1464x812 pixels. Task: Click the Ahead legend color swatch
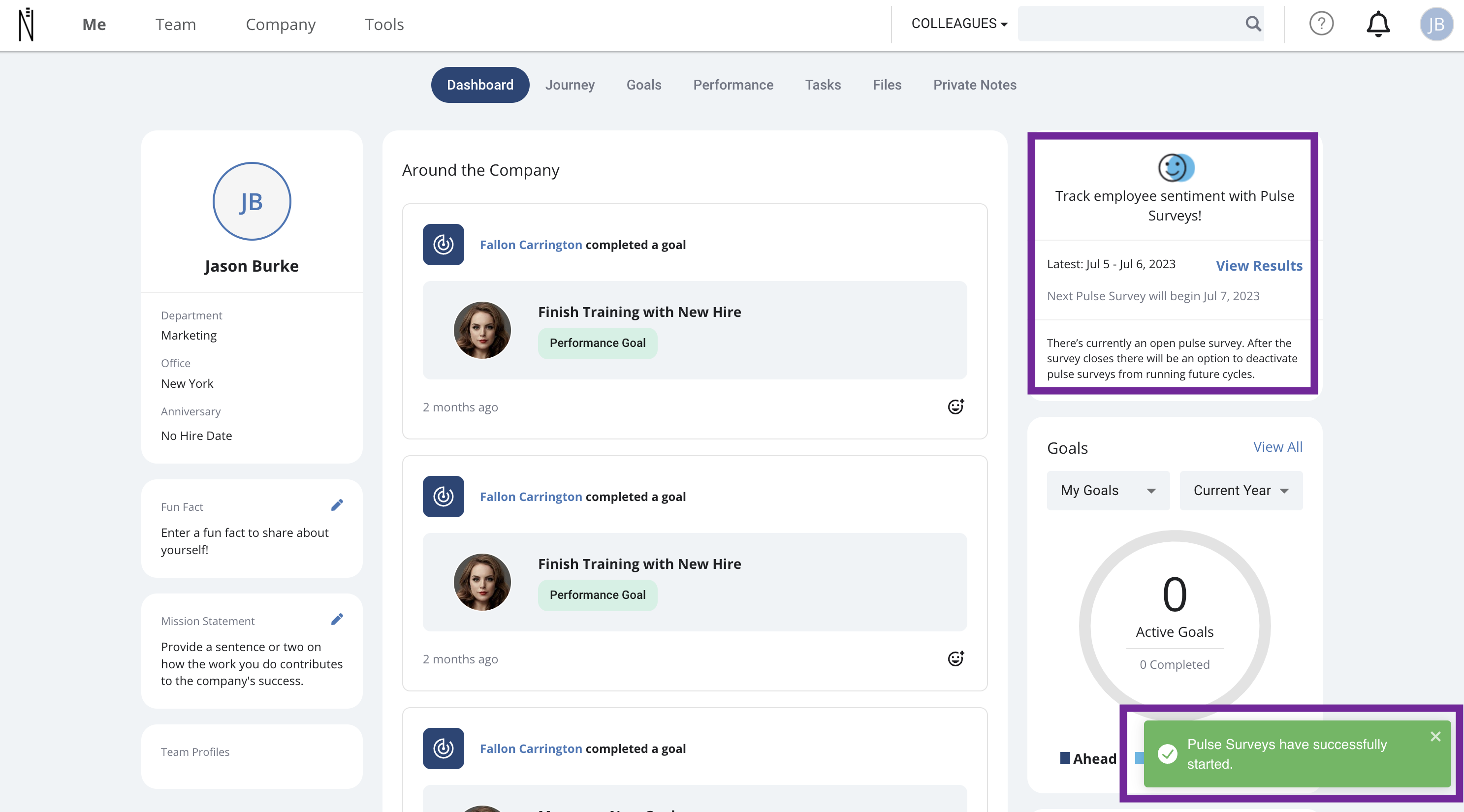pyautogui.click(x=1065, y=757)
